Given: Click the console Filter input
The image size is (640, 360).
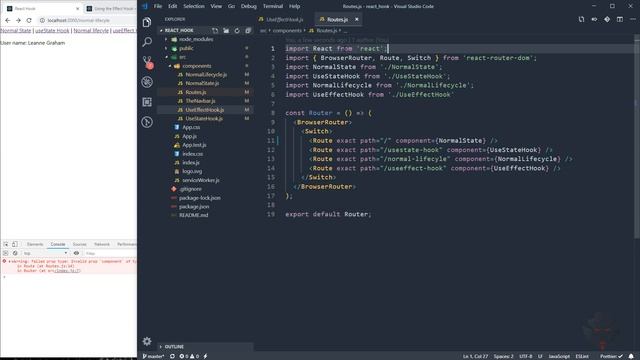Looking at the screenshot, I should point(110,253).
